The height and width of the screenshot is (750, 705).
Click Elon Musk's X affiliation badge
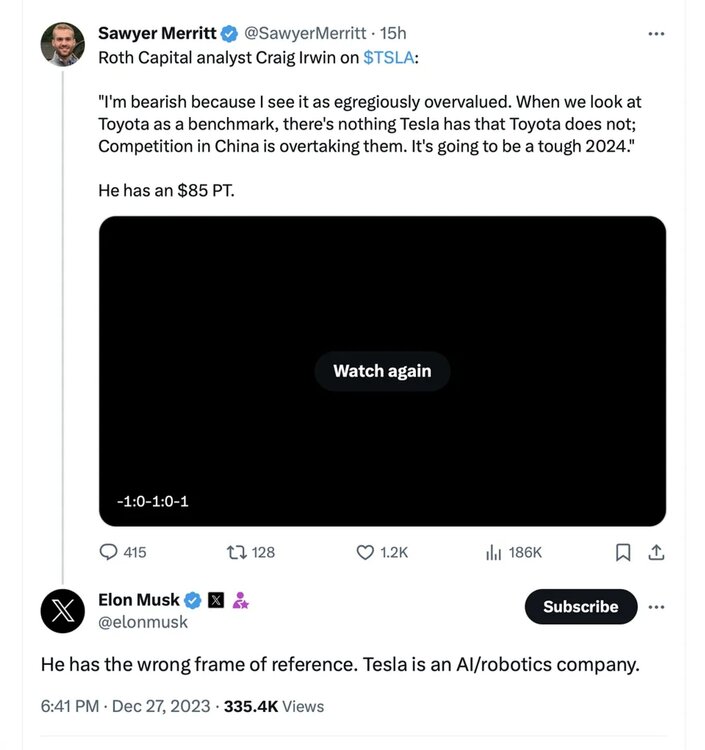(216, 600)
